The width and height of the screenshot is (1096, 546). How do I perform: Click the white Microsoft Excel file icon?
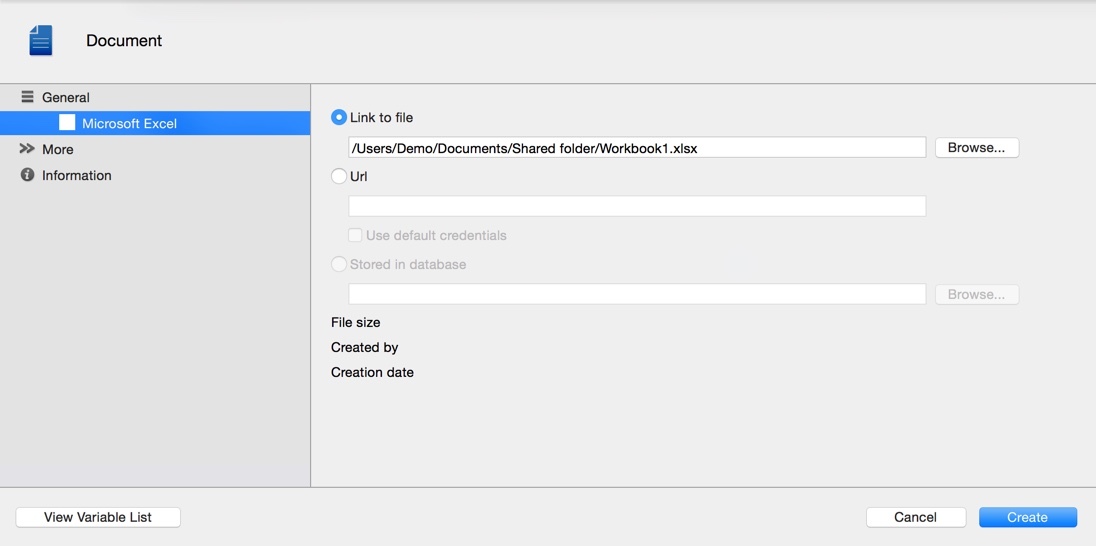point(67,123)
